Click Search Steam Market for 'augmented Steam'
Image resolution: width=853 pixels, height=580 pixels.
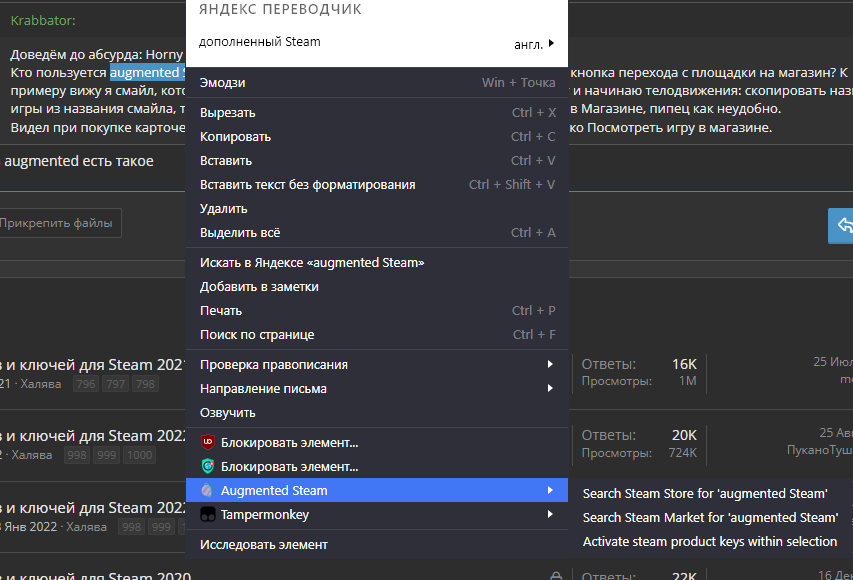(x=710, y=517)
